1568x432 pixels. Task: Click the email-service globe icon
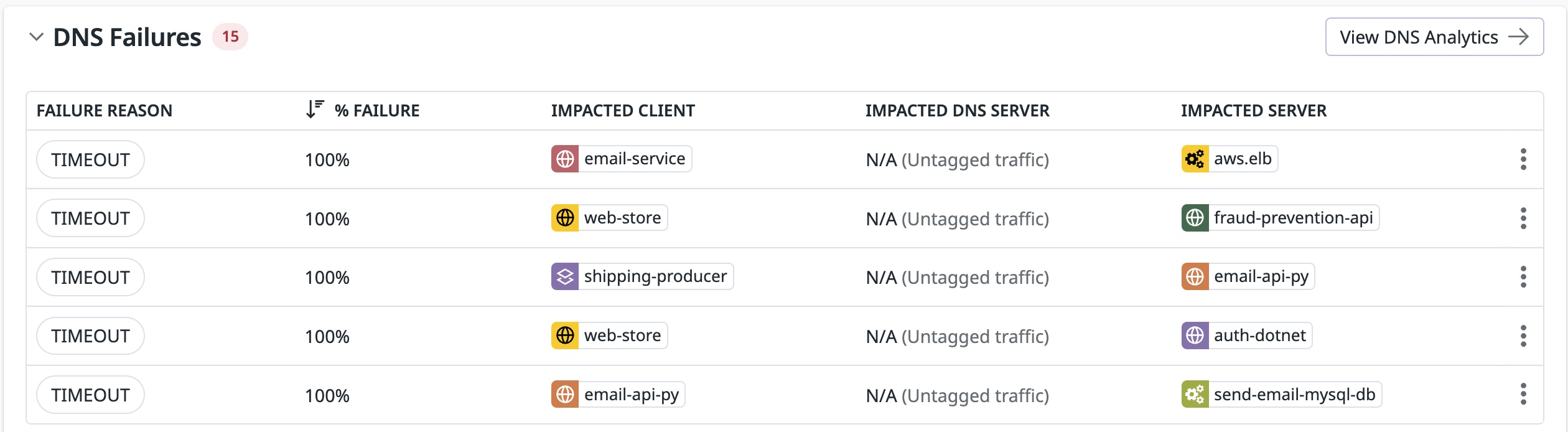tap(564, 159)
